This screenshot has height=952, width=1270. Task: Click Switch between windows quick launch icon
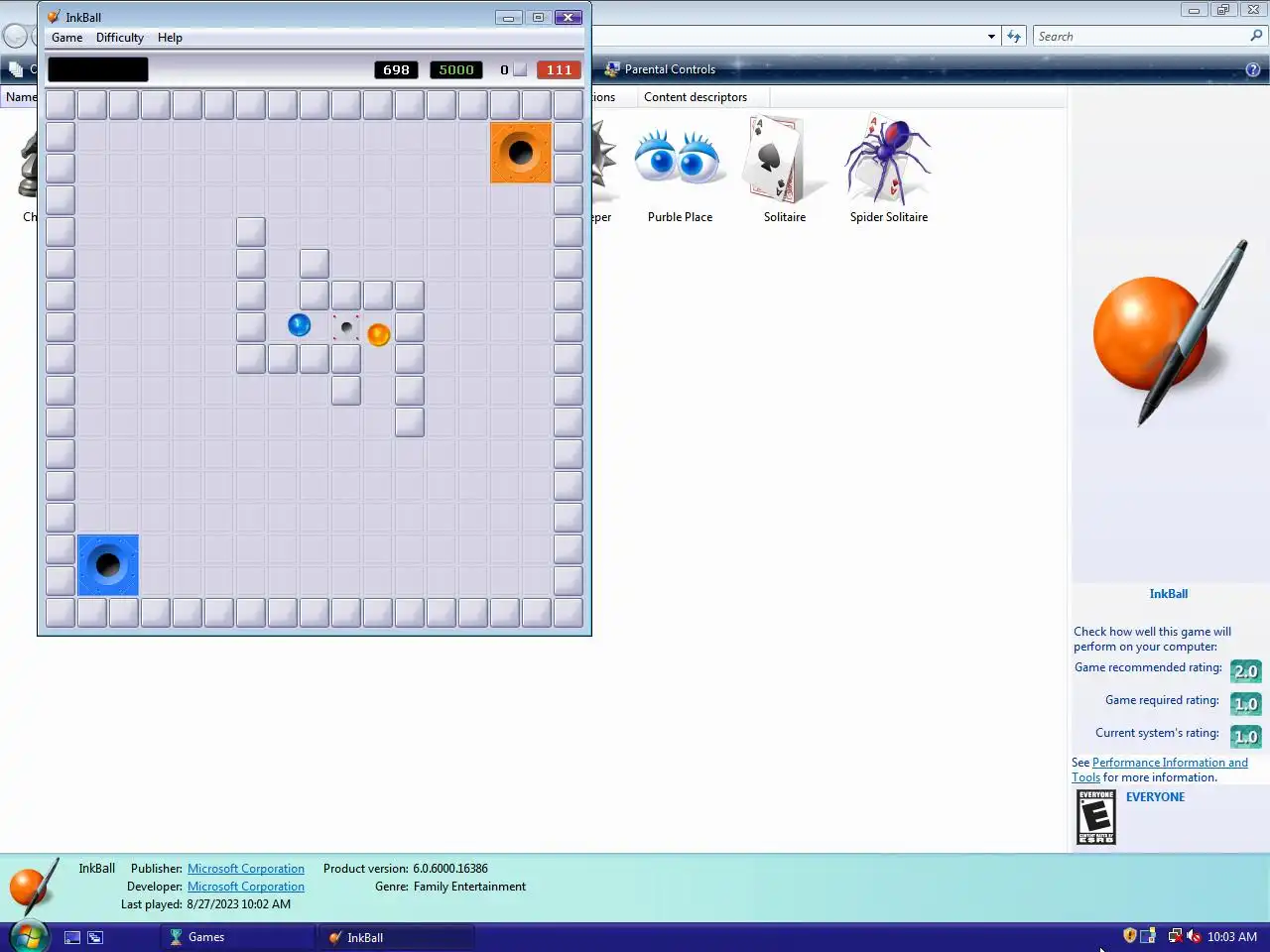[x=95, y=937]
